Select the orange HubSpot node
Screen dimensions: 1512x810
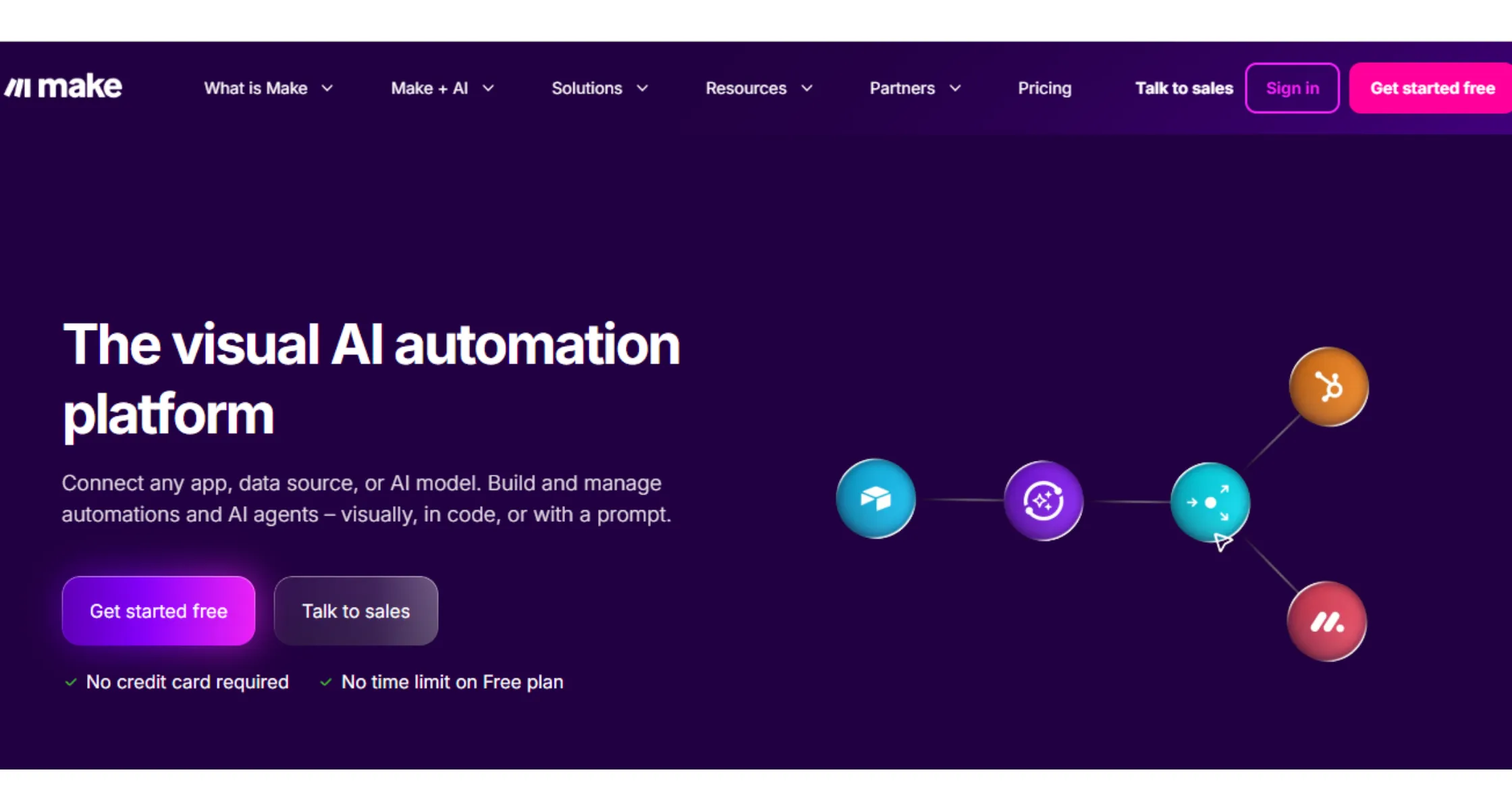pyautogui.click(x=1328, y=387)
